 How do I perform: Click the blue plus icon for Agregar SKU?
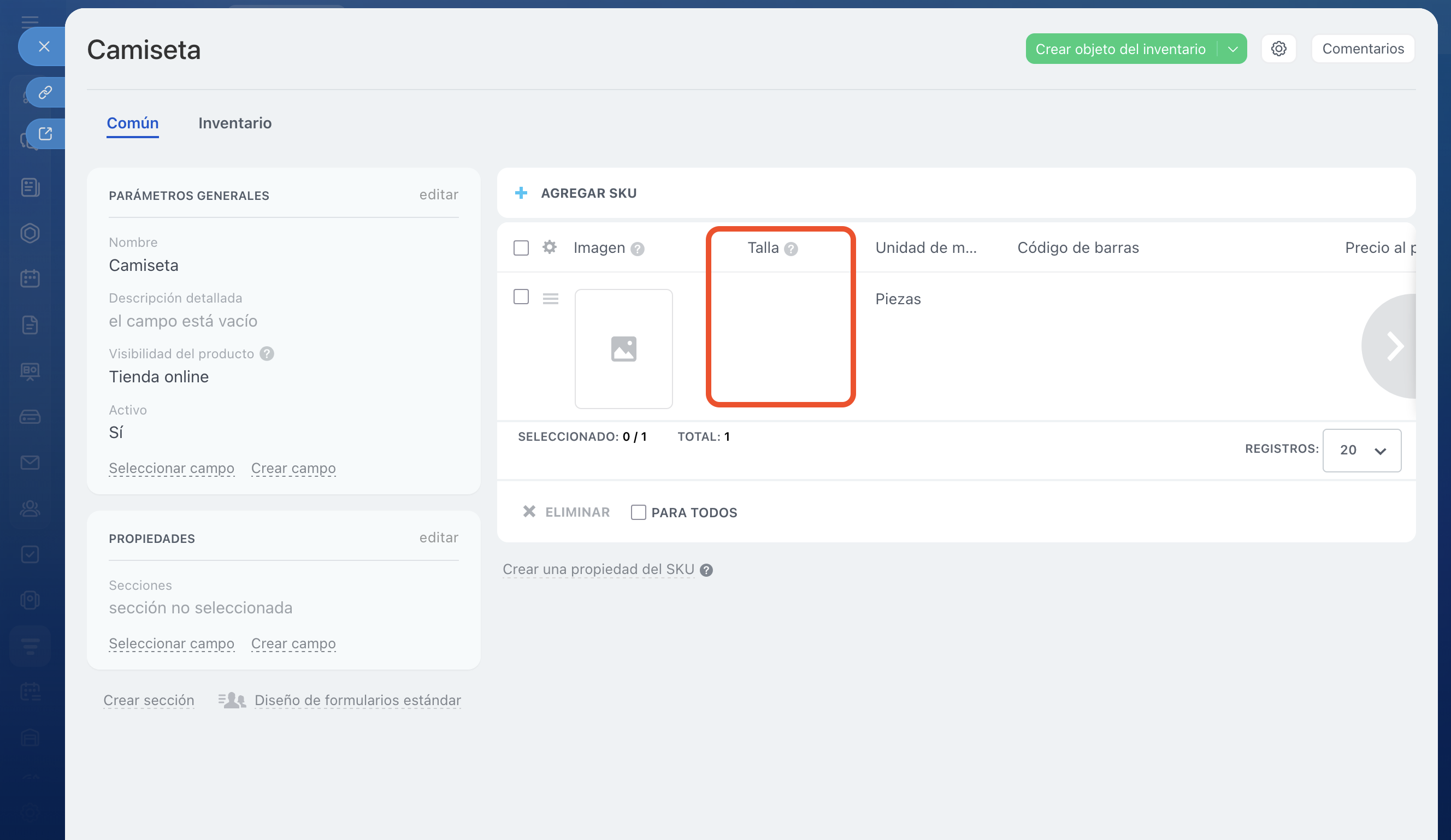tap(521, 193)
